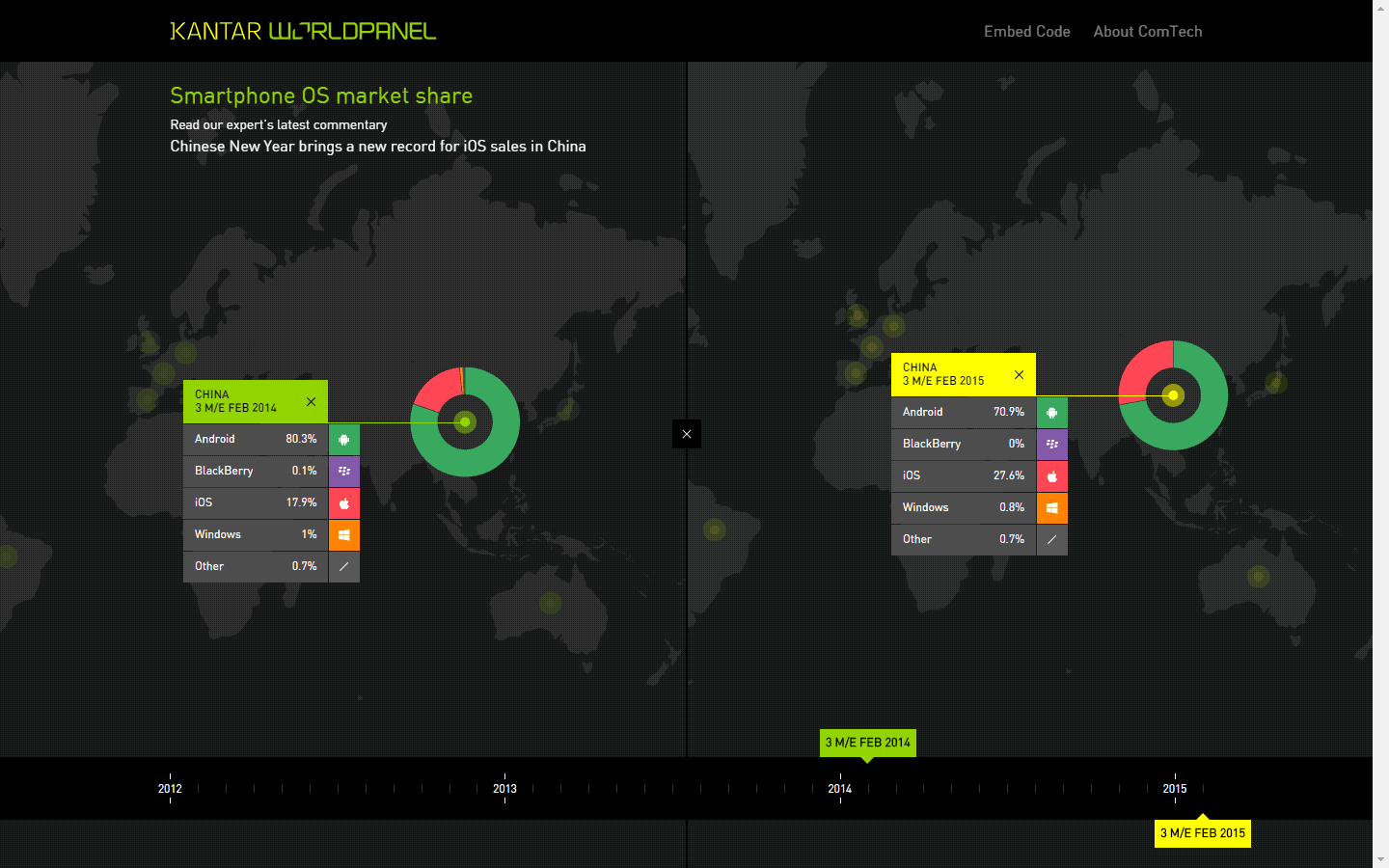
Task: Click the China map dot on the 2014 map
Action: coord(465,422)
